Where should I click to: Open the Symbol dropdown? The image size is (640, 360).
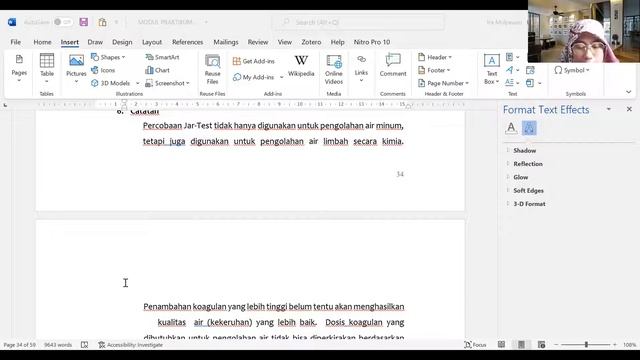(x=571, y=70)
